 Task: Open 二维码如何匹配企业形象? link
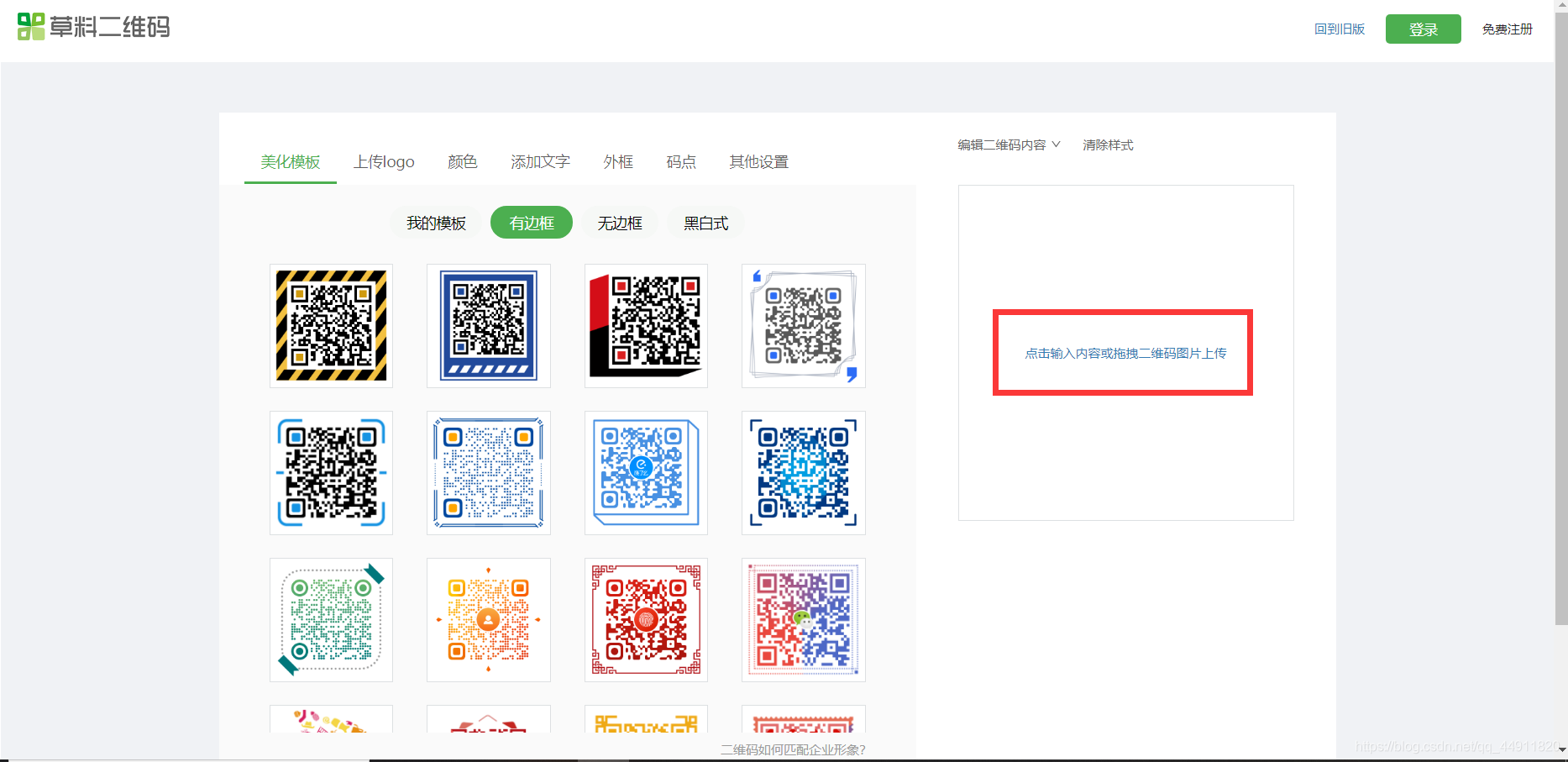point(793,749)
